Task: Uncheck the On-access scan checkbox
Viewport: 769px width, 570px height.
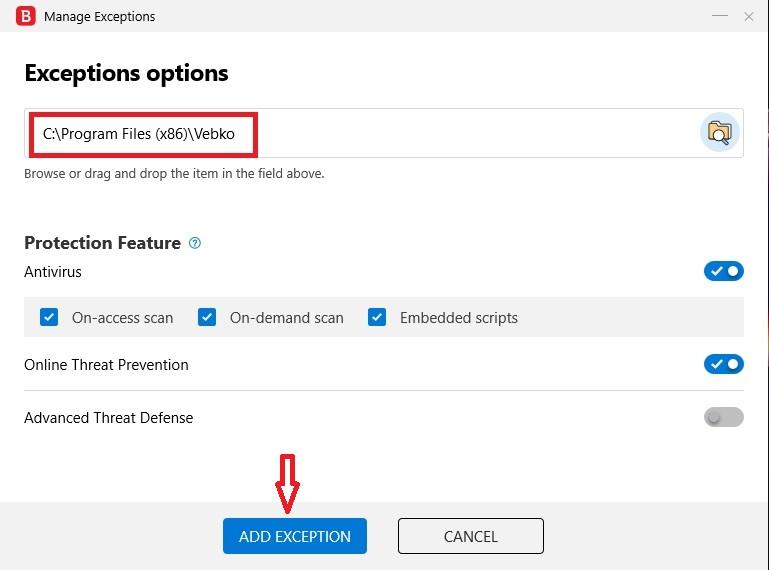Action: coord(49,317)
